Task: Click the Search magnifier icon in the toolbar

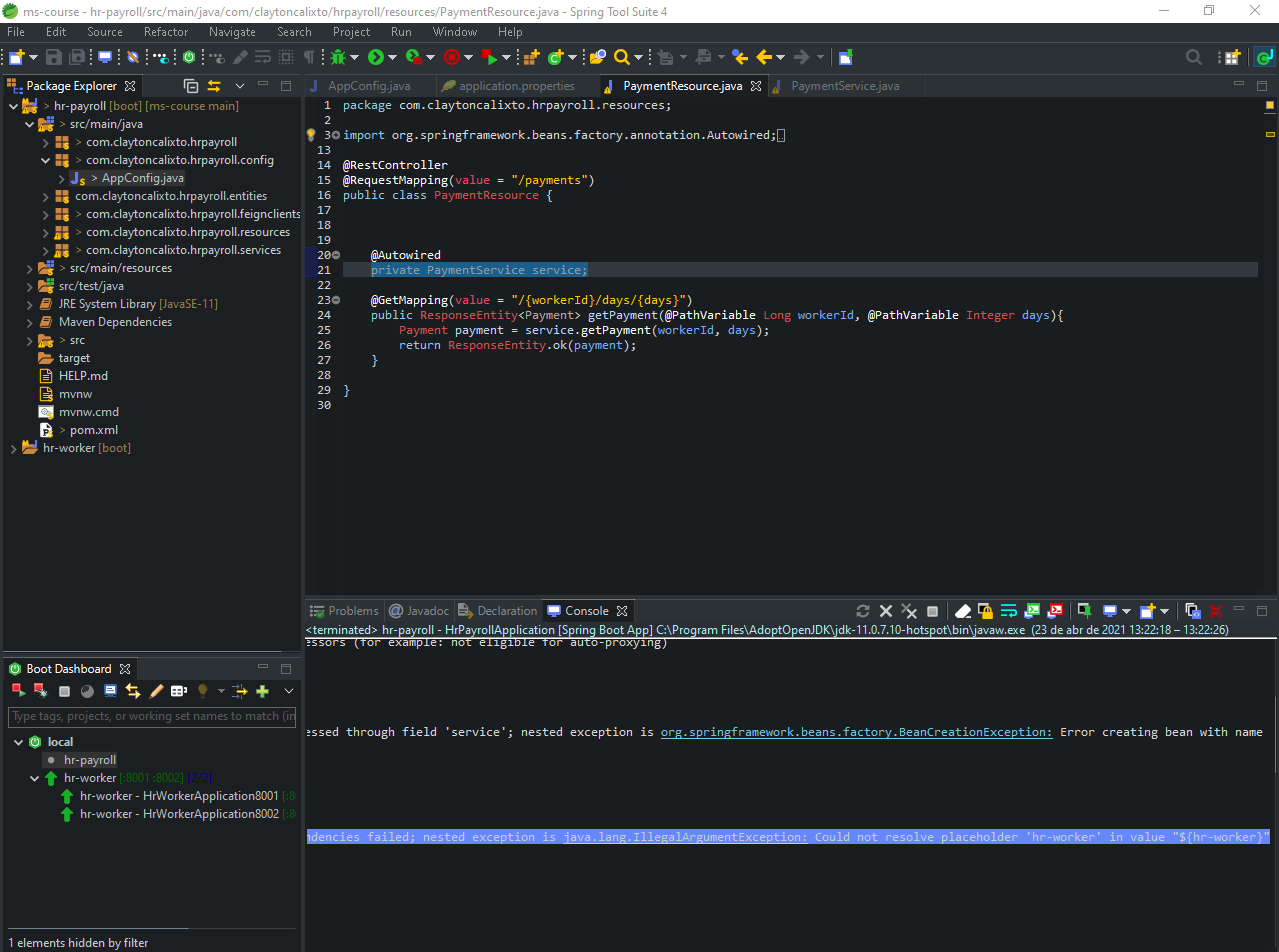Action: (621, 57)
